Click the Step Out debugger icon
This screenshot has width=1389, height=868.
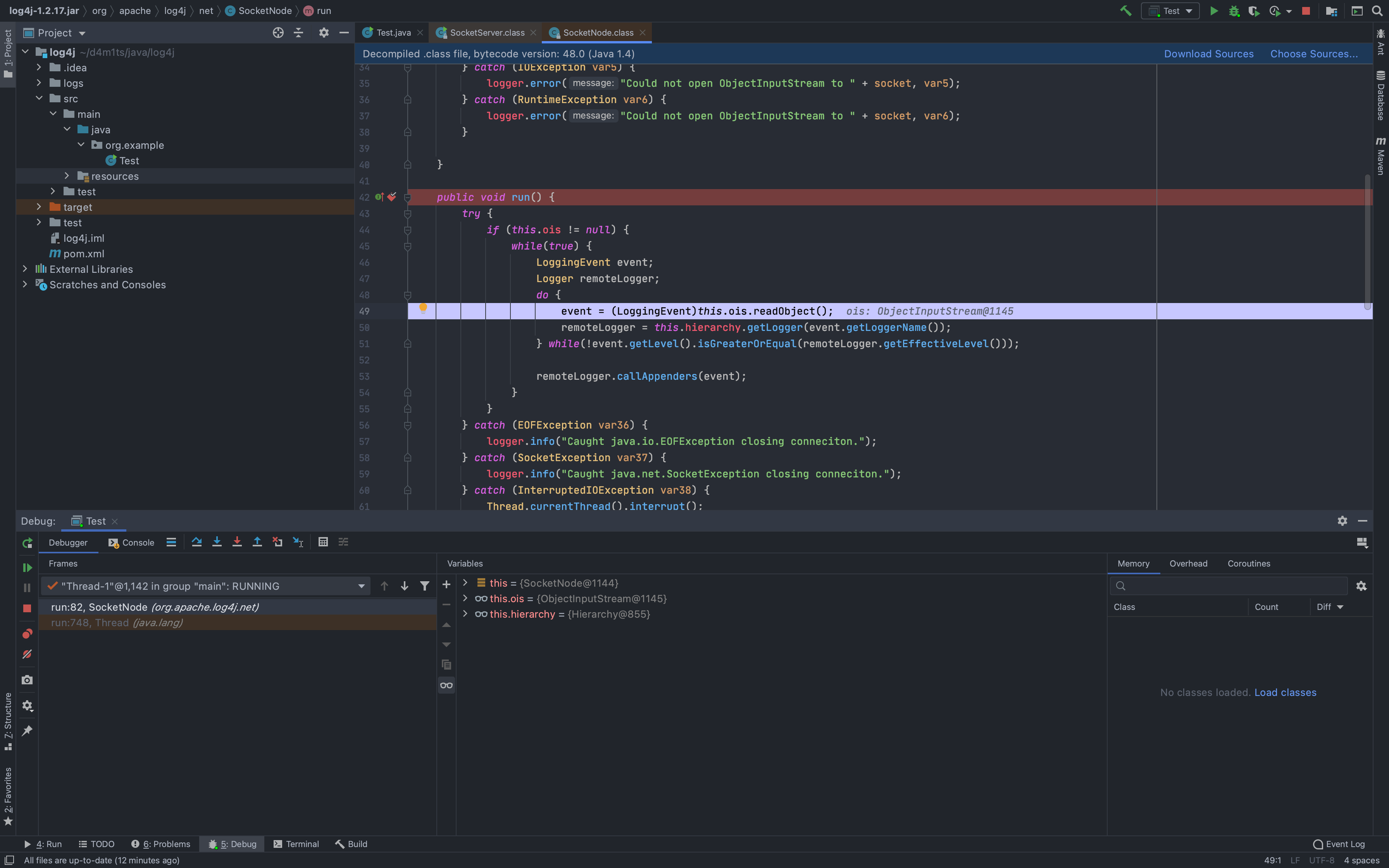[257, 542]
